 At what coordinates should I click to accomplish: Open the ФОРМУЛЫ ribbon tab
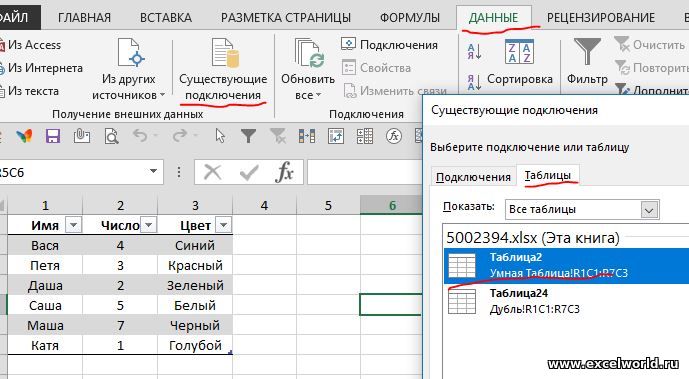point(410,18)
